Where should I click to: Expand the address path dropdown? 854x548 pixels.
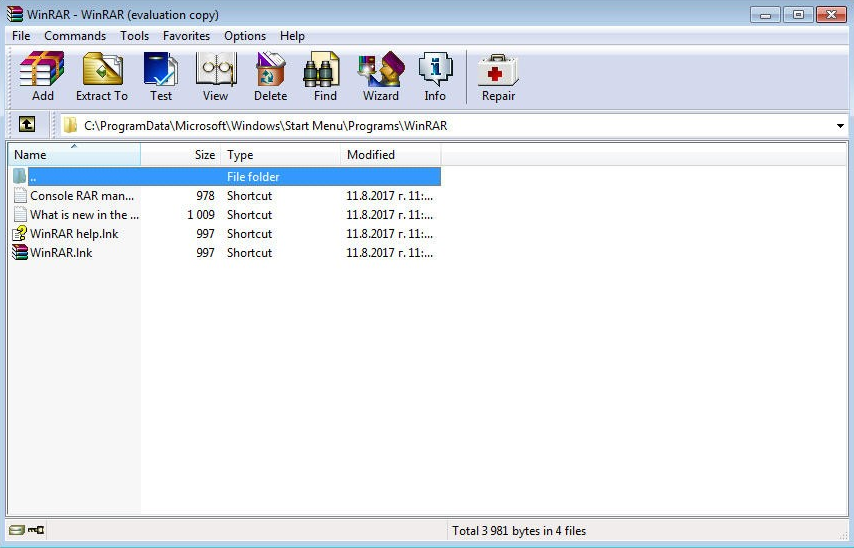[x=840, y=126]
